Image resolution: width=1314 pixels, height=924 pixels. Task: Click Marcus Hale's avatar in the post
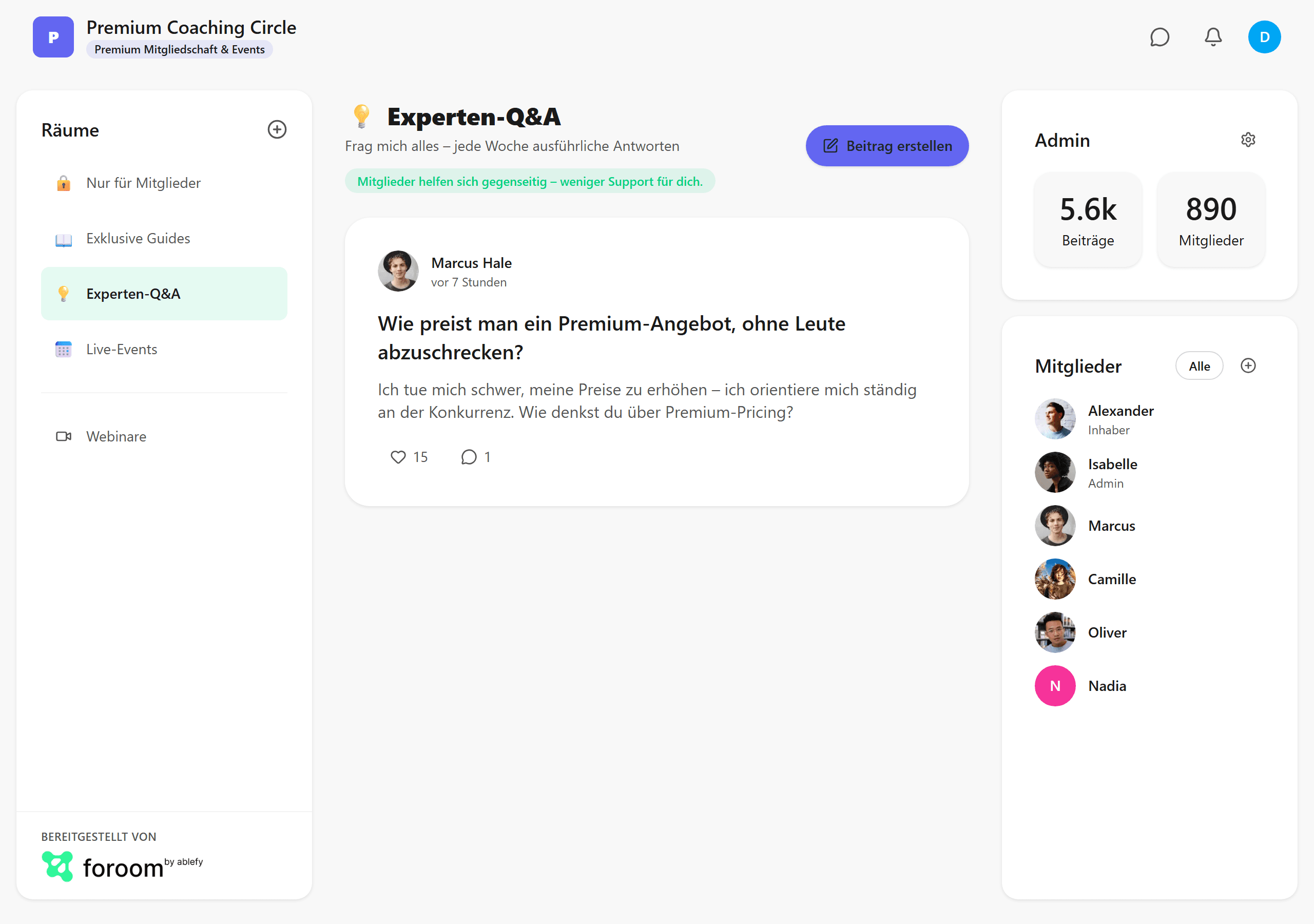pyautogui.click(x=398, y=271)
